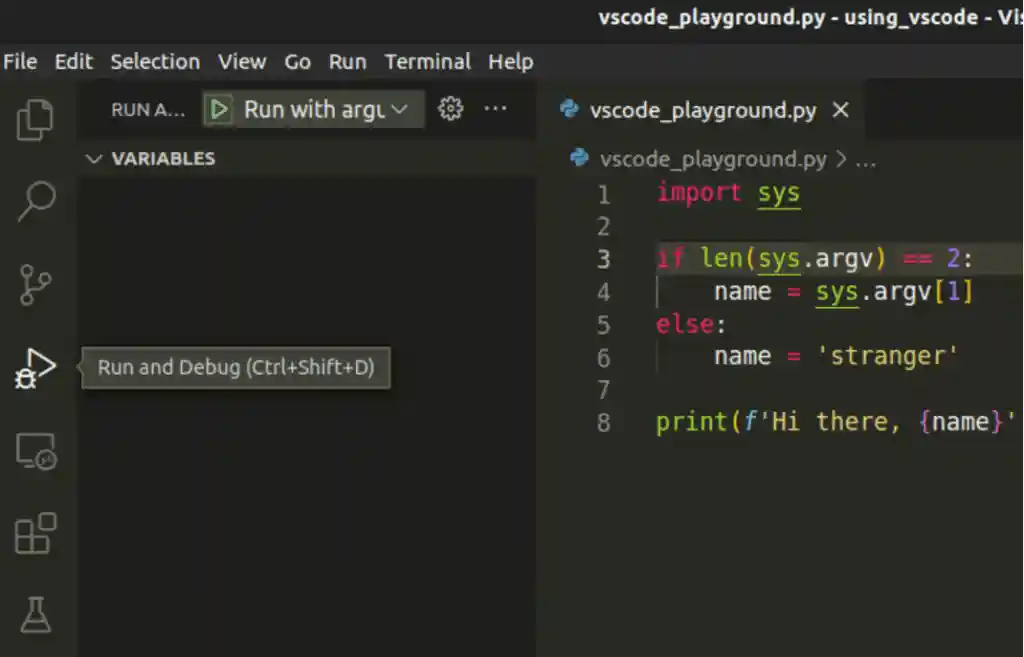Click the 'RUN A...' panel title
The height and width of the screenshot is (657, 1024).
coord(148,110)
